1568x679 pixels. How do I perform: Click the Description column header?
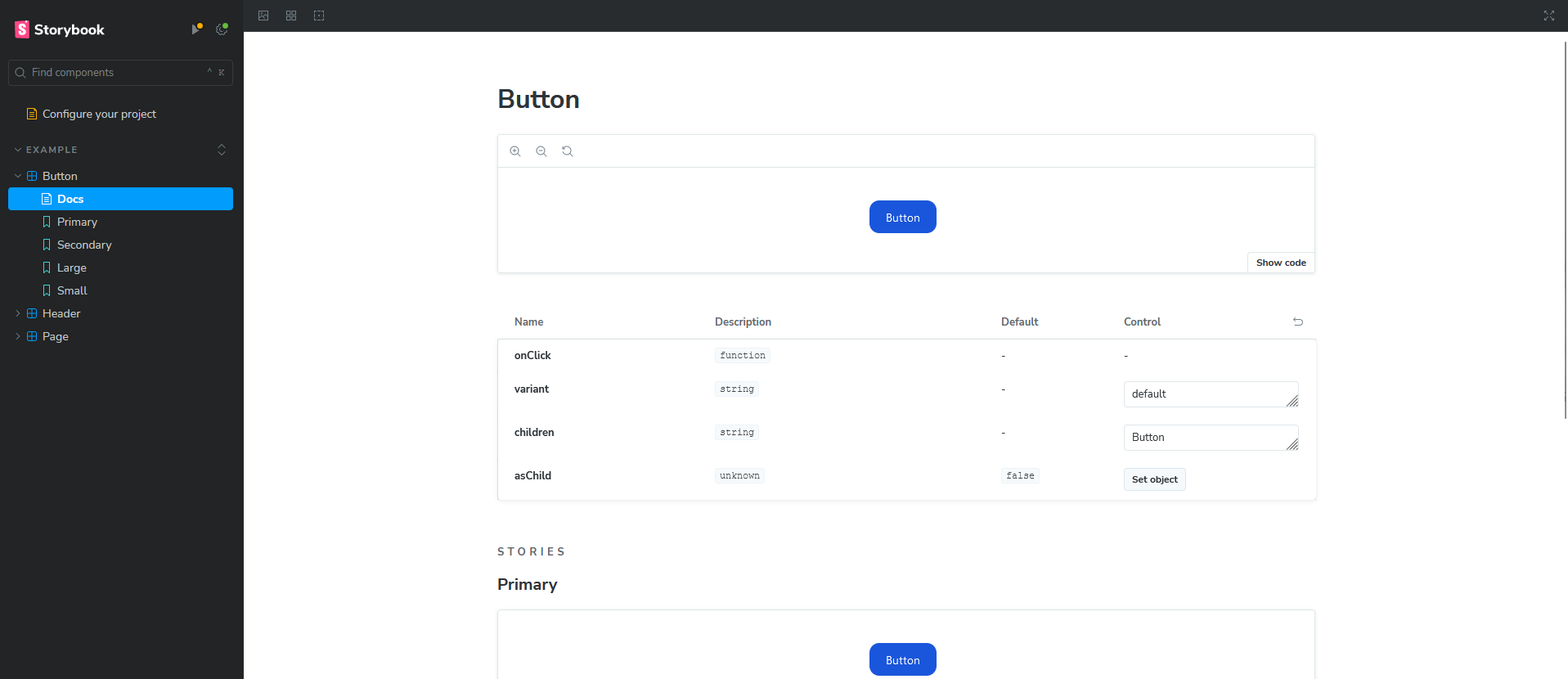(743, 322)
